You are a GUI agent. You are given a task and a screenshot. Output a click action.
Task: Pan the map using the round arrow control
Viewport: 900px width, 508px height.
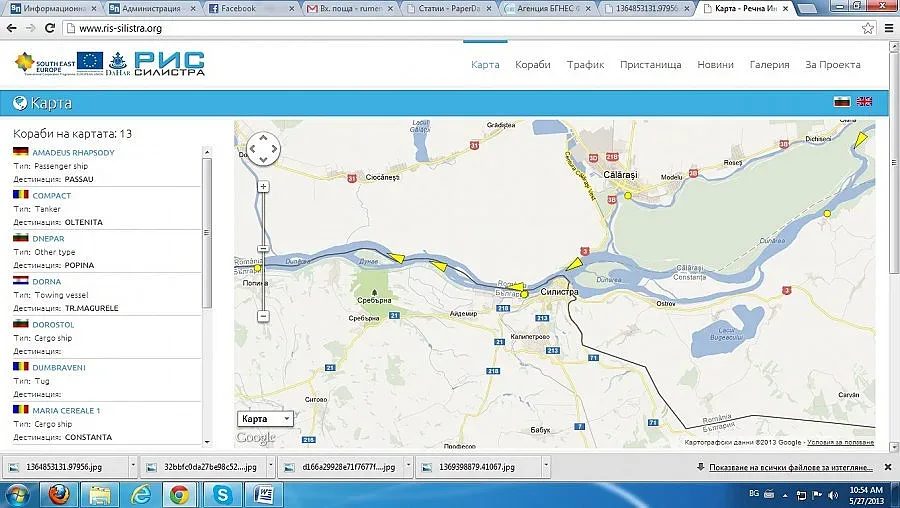(264, 149)
